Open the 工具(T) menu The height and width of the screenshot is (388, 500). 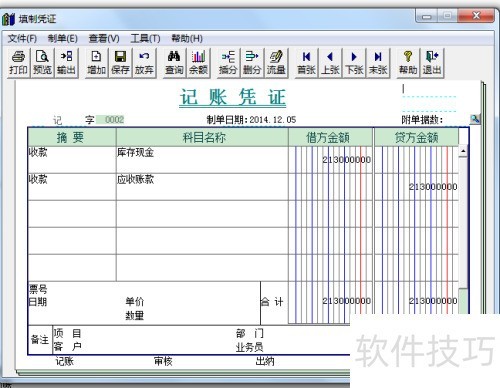click(x=145, y=39)
